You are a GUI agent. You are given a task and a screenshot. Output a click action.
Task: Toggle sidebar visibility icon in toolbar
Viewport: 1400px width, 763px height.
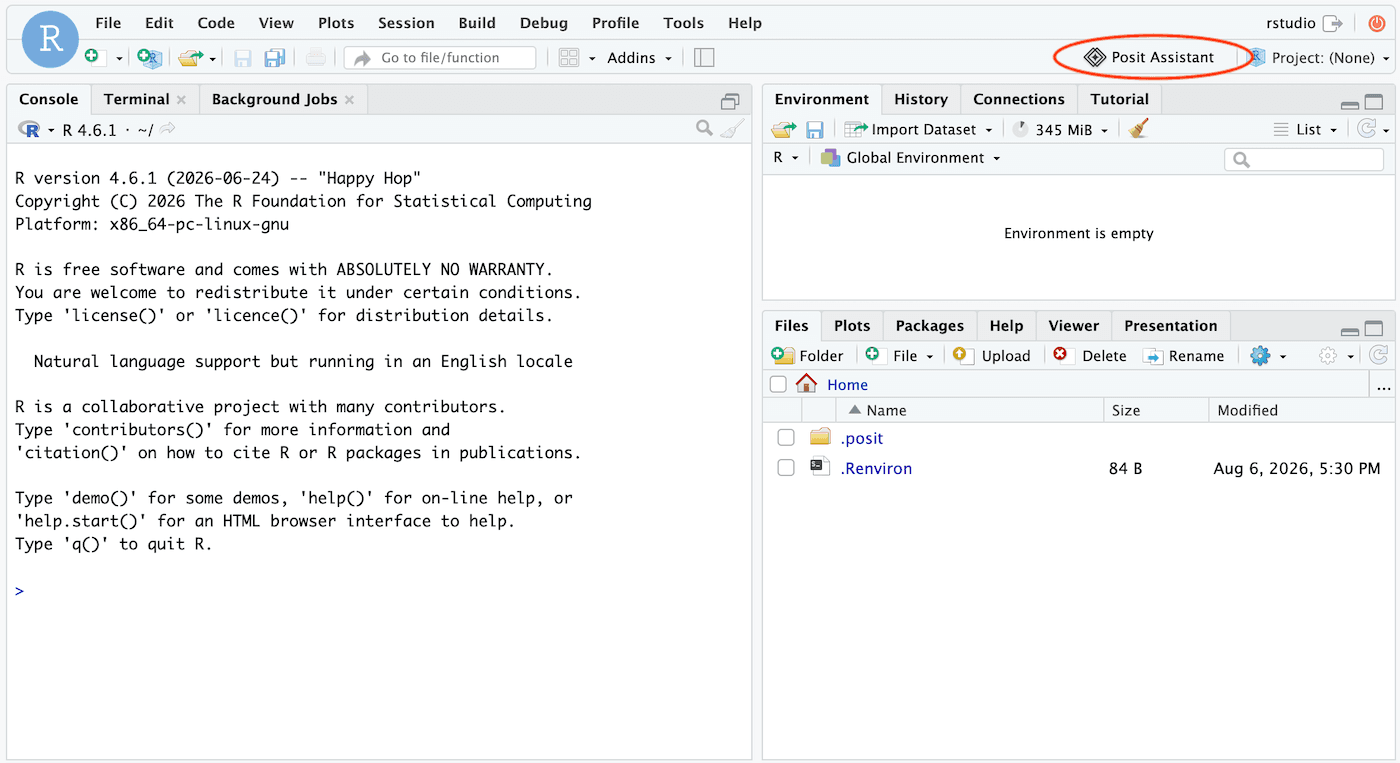[x=704, y=58]
